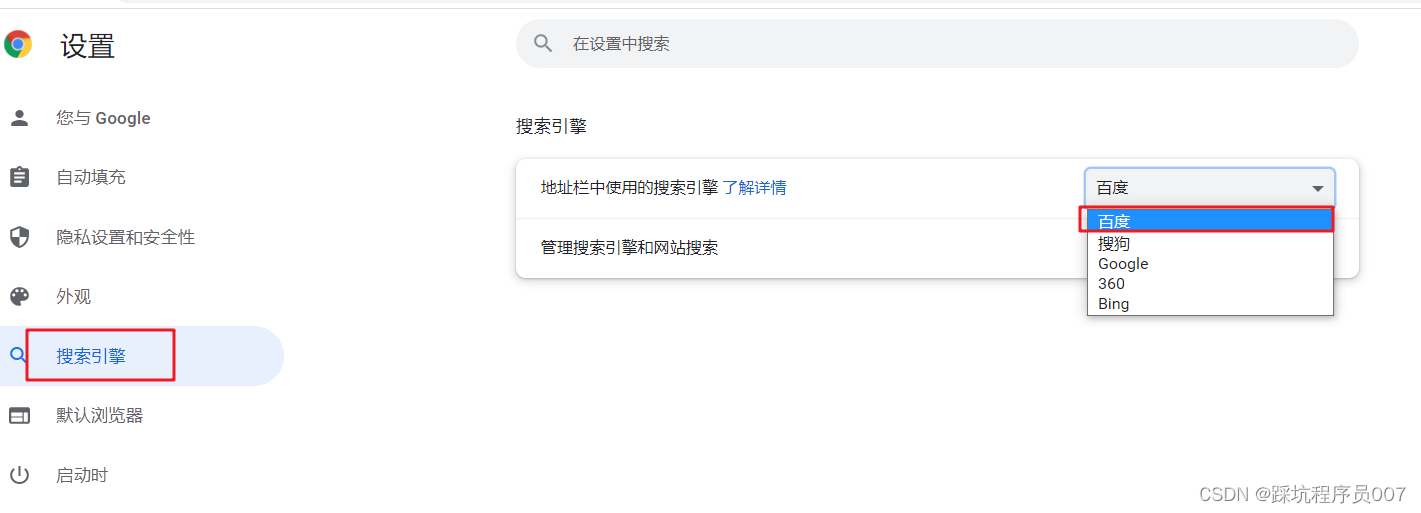Click the palette icon for 外观

[19, 296]
